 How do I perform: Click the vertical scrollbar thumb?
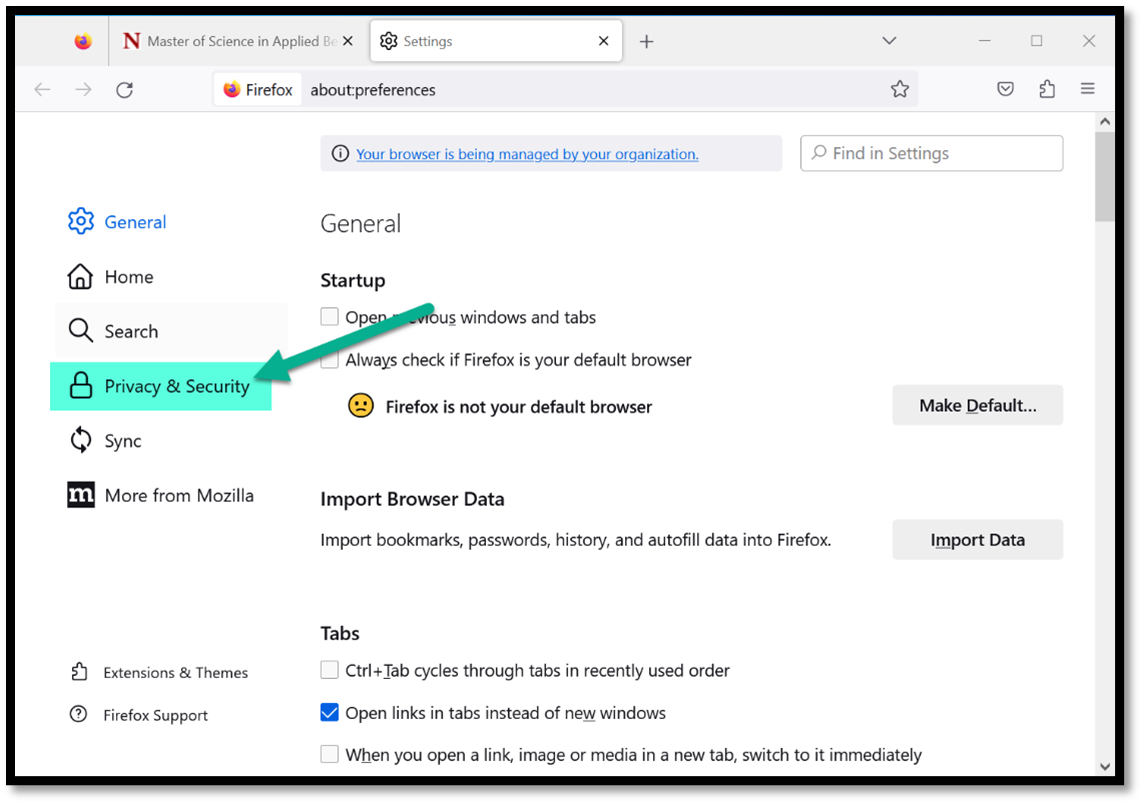click(1104, 177)
